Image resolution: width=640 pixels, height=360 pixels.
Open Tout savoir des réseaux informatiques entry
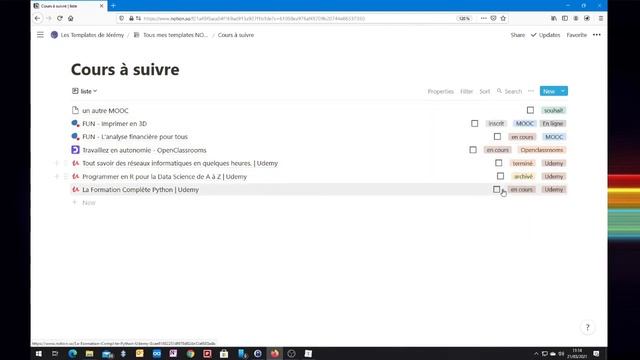[180, 163]
